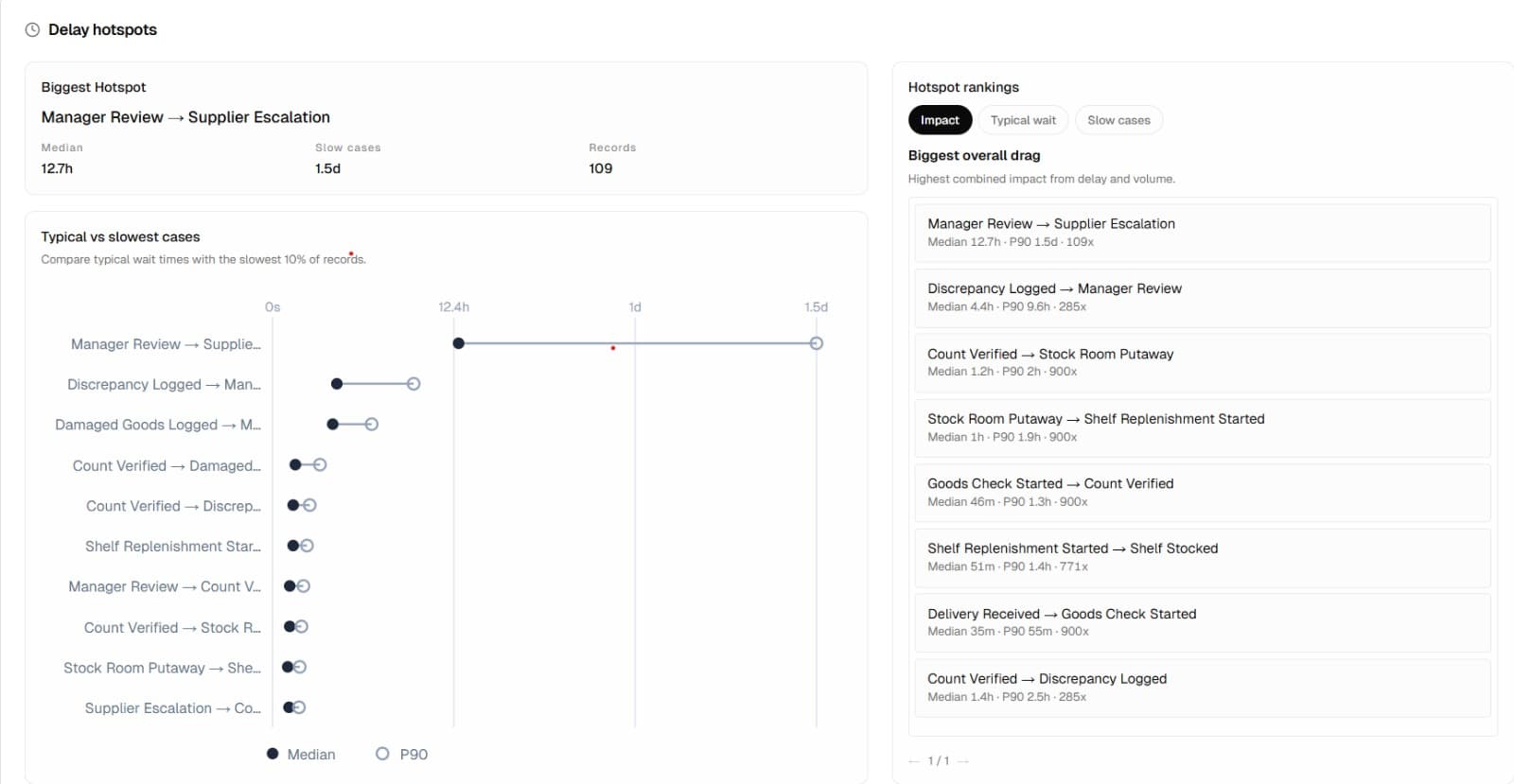This screenshot has width=1514, height=784.
Task: Click the Biggest Hotspot title Manager Review → Supplier Escalation
Action: click(185, 117)
